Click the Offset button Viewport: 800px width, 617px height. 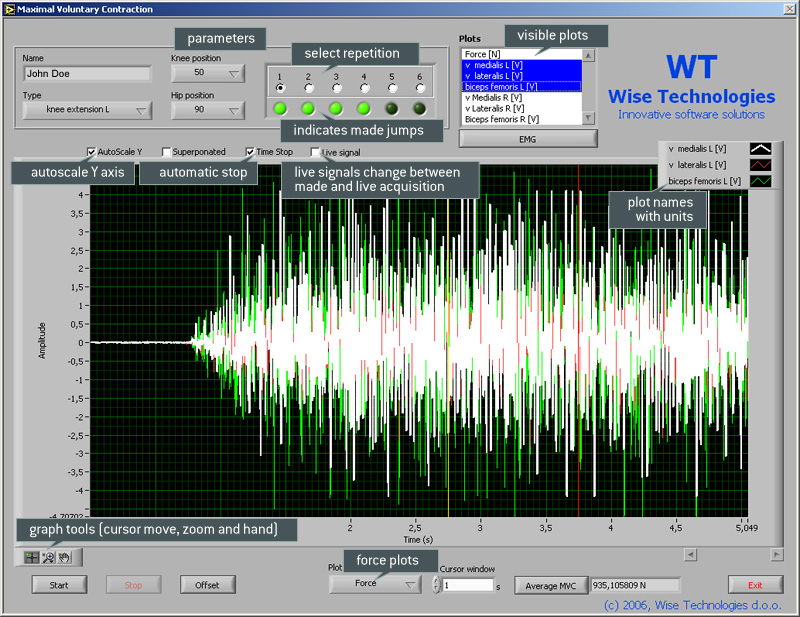tap(208, 585)
